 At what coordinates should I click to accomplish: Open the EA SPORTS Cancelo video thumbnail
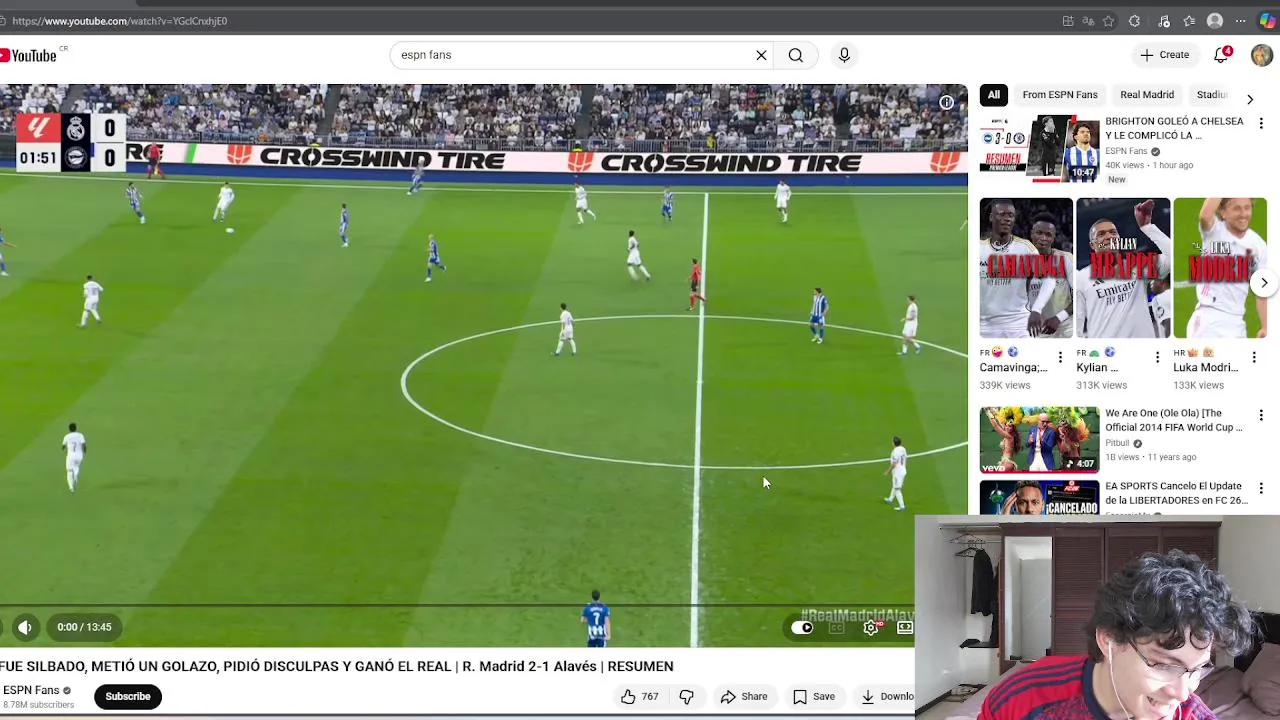(1039, 497)
